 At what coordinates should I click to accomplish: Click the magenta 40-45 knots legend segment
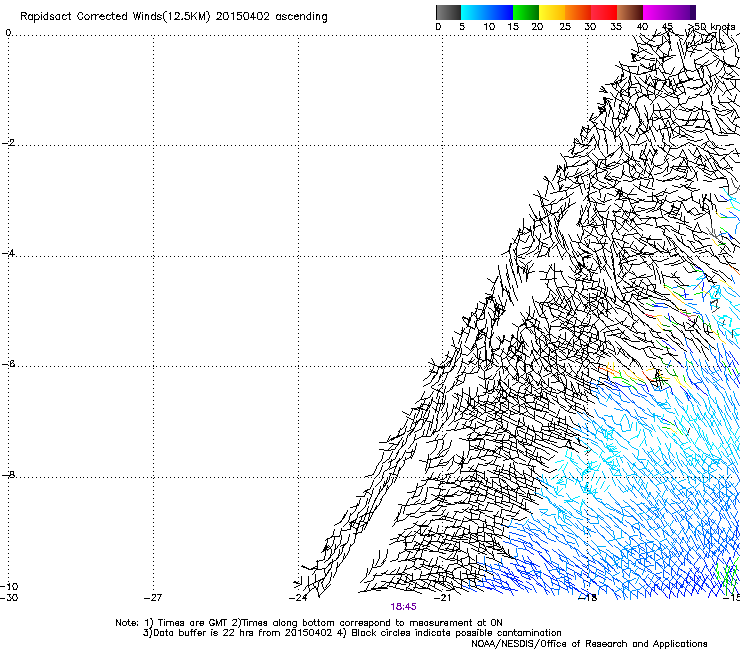coord(656,12)
